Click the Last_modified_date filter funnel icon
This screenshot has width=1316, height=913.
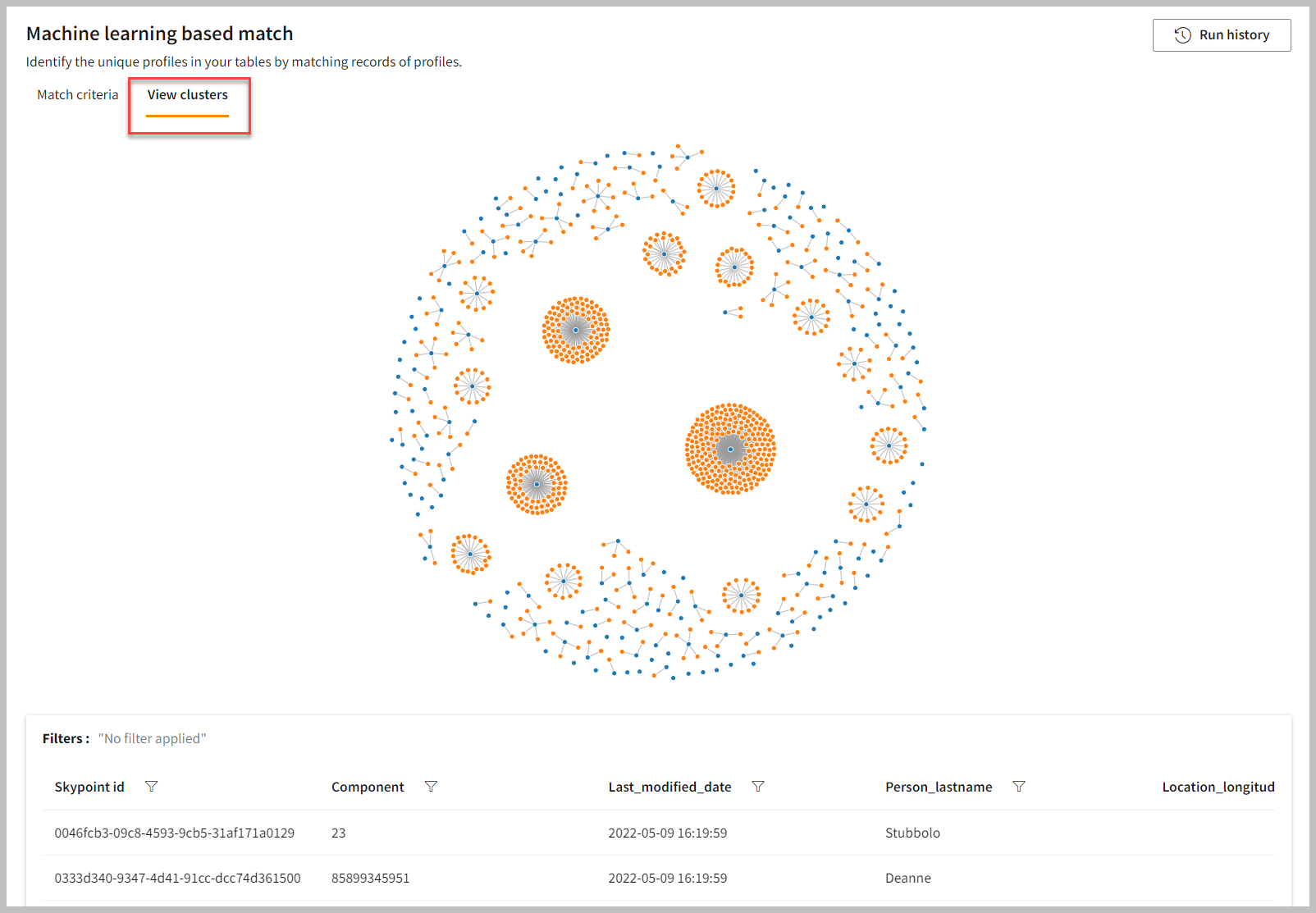758,787
